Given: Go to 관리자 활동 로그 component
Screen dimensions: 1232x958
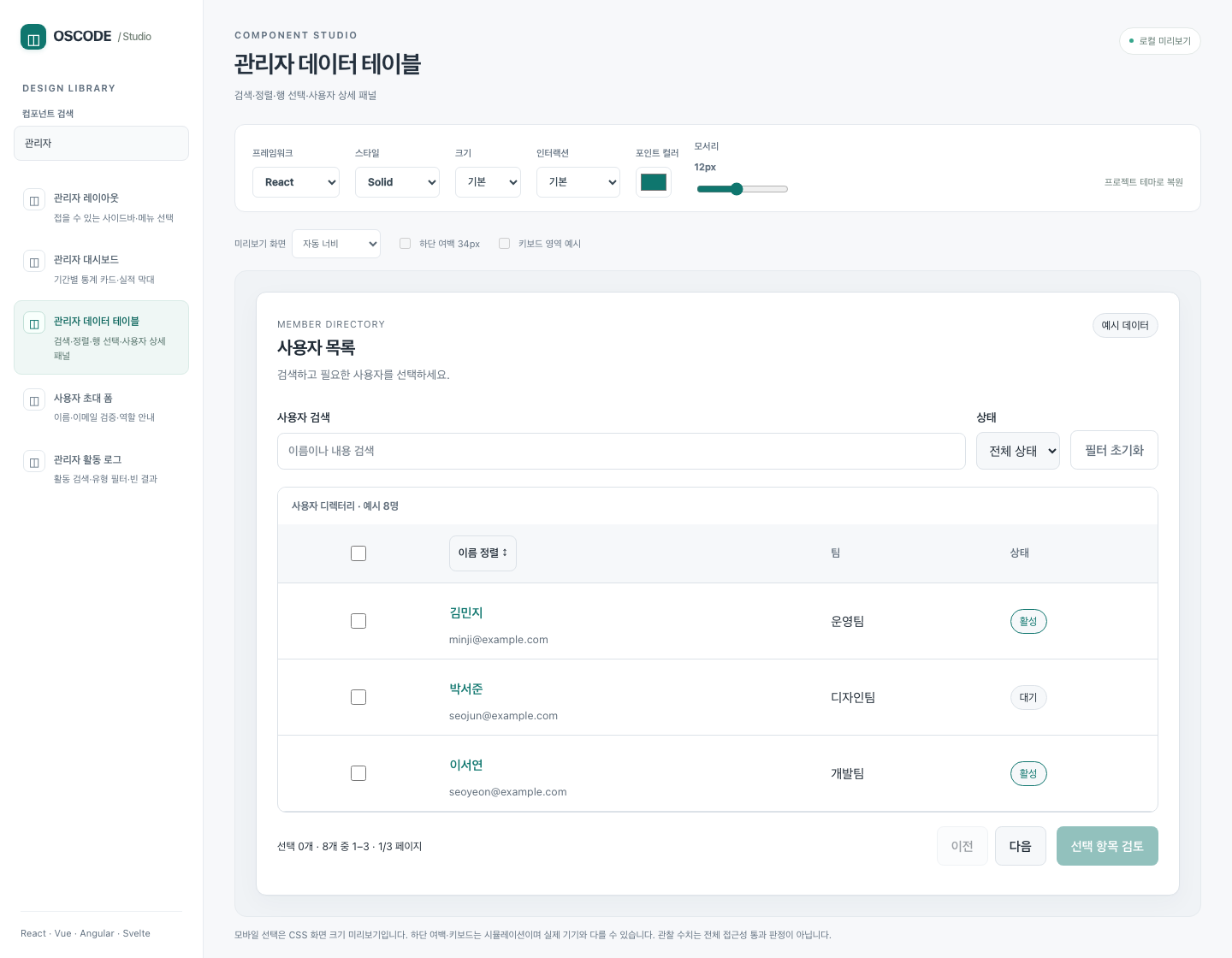Looking at the screenshot, I should pos(101,469).
